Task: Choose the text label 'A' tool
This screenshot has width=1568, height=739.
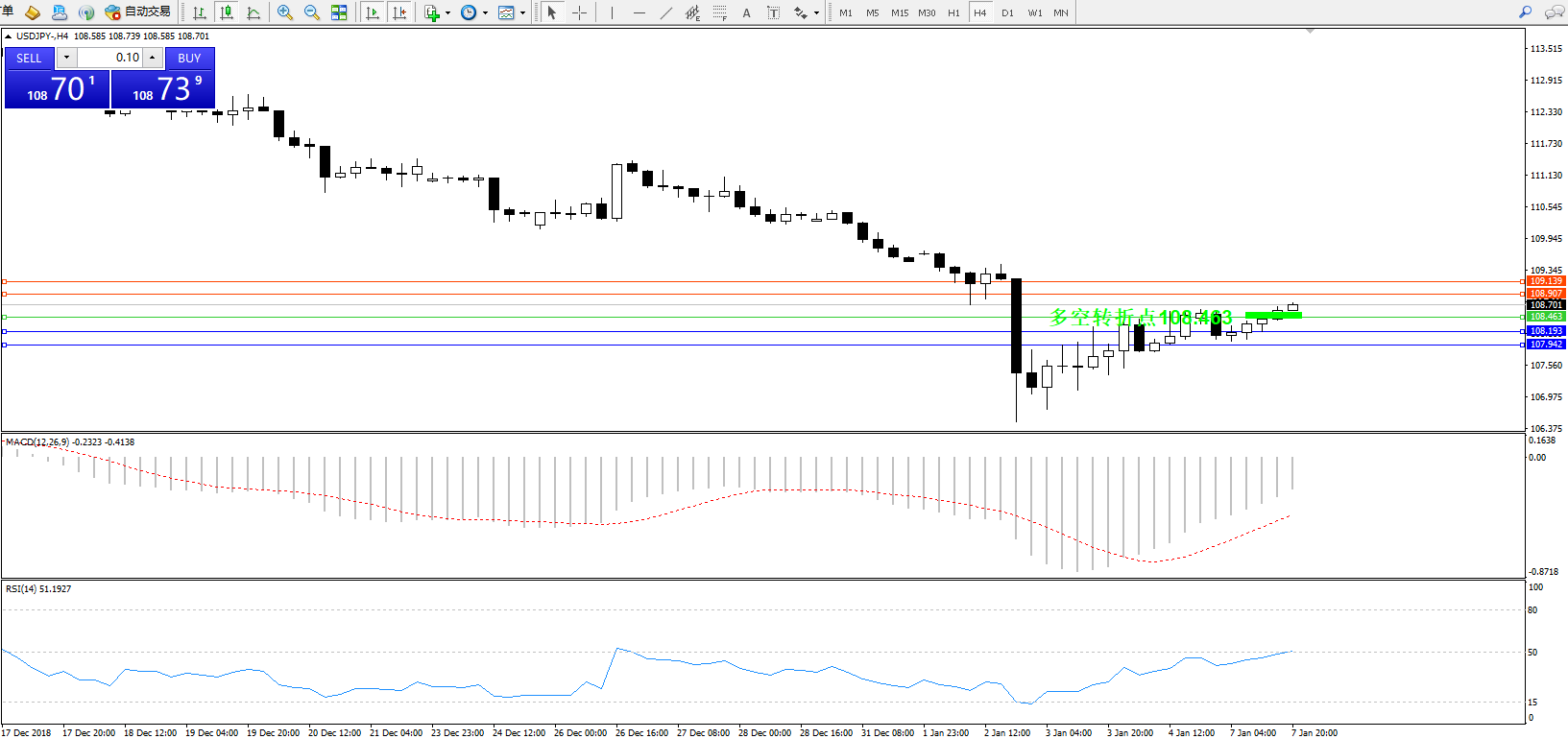Action: tap(746, 12)
